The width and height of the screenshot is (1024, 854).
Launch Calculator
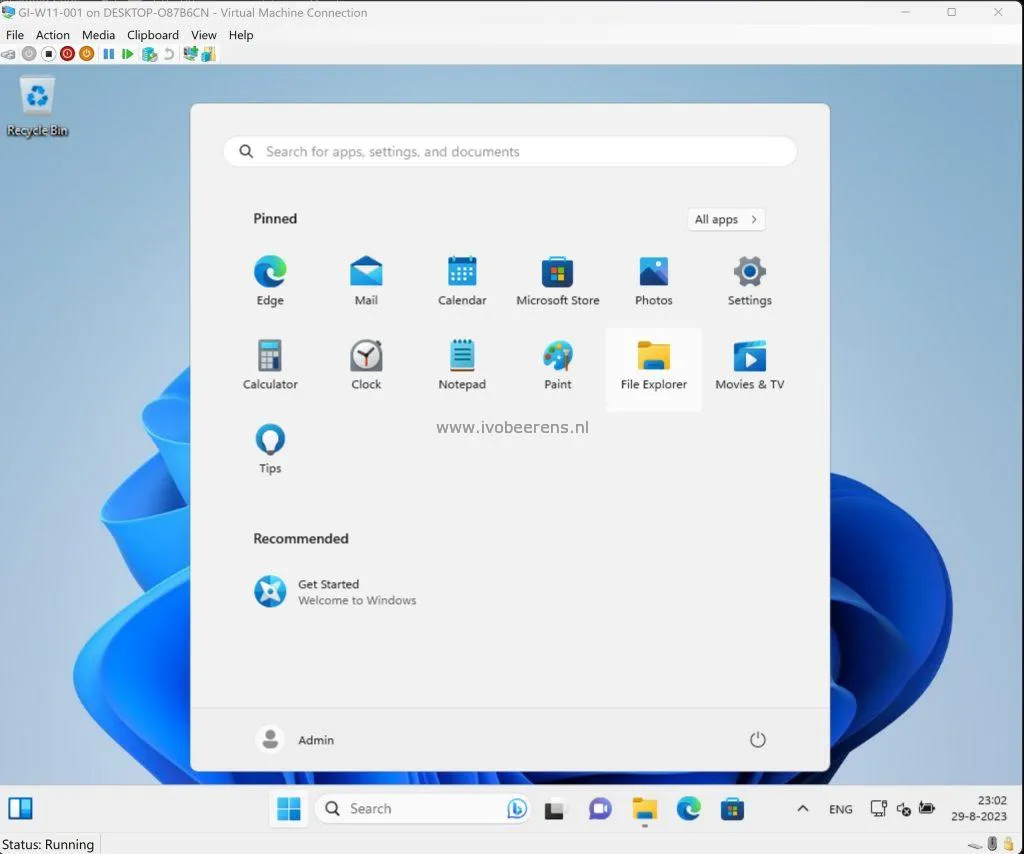(270, 366)
